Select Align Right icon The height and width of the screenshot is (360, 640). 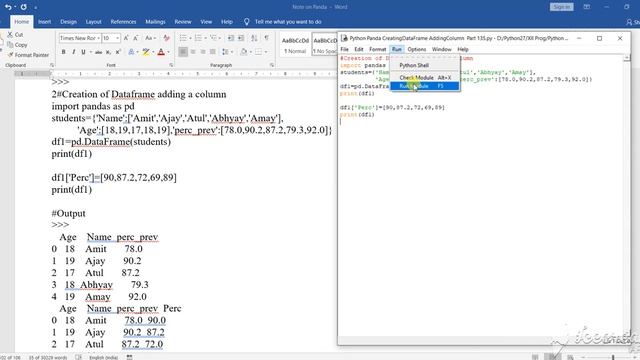(203, 52)
